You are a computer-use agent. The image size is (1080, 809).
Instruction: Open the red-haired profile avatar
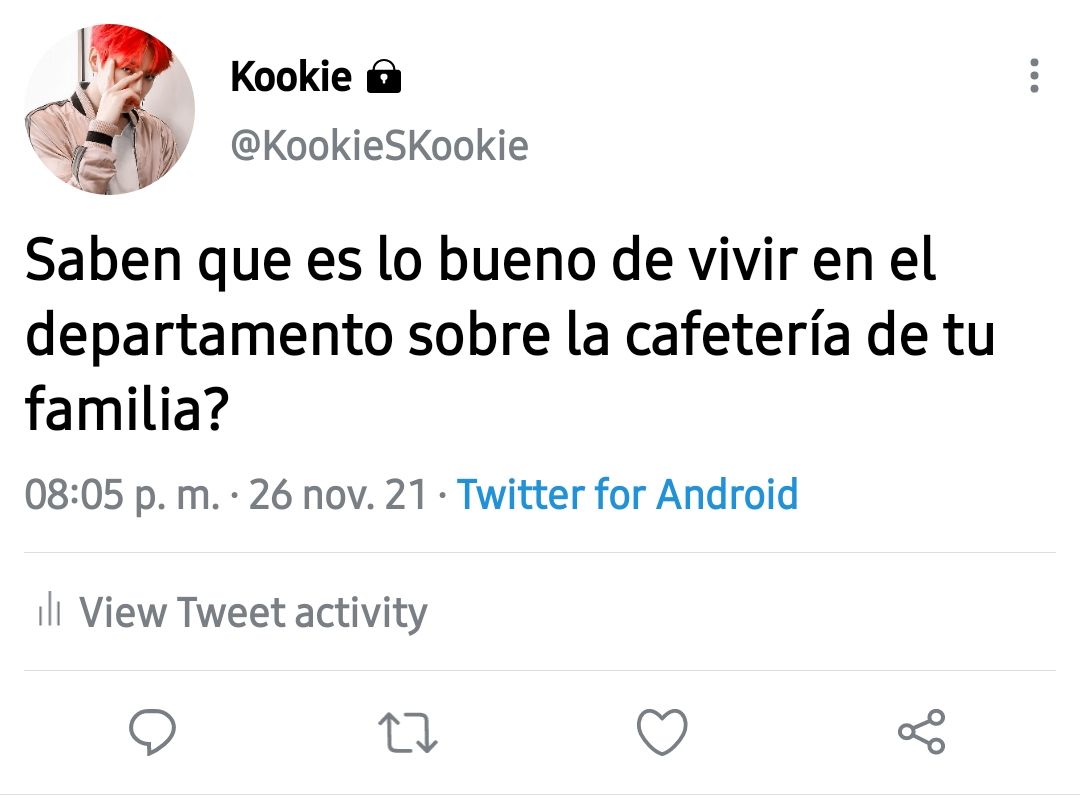pos(110,109)
